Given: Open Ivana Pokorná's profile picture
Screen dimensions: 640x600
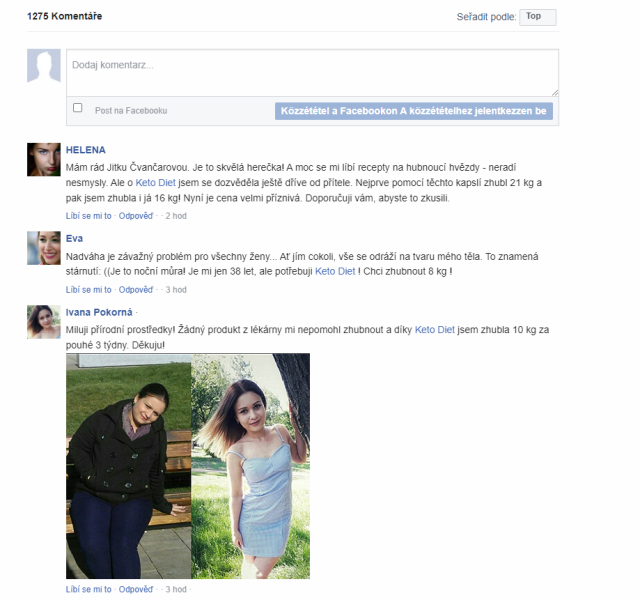Looking at the screenshot, I should (x=44, y=322).
